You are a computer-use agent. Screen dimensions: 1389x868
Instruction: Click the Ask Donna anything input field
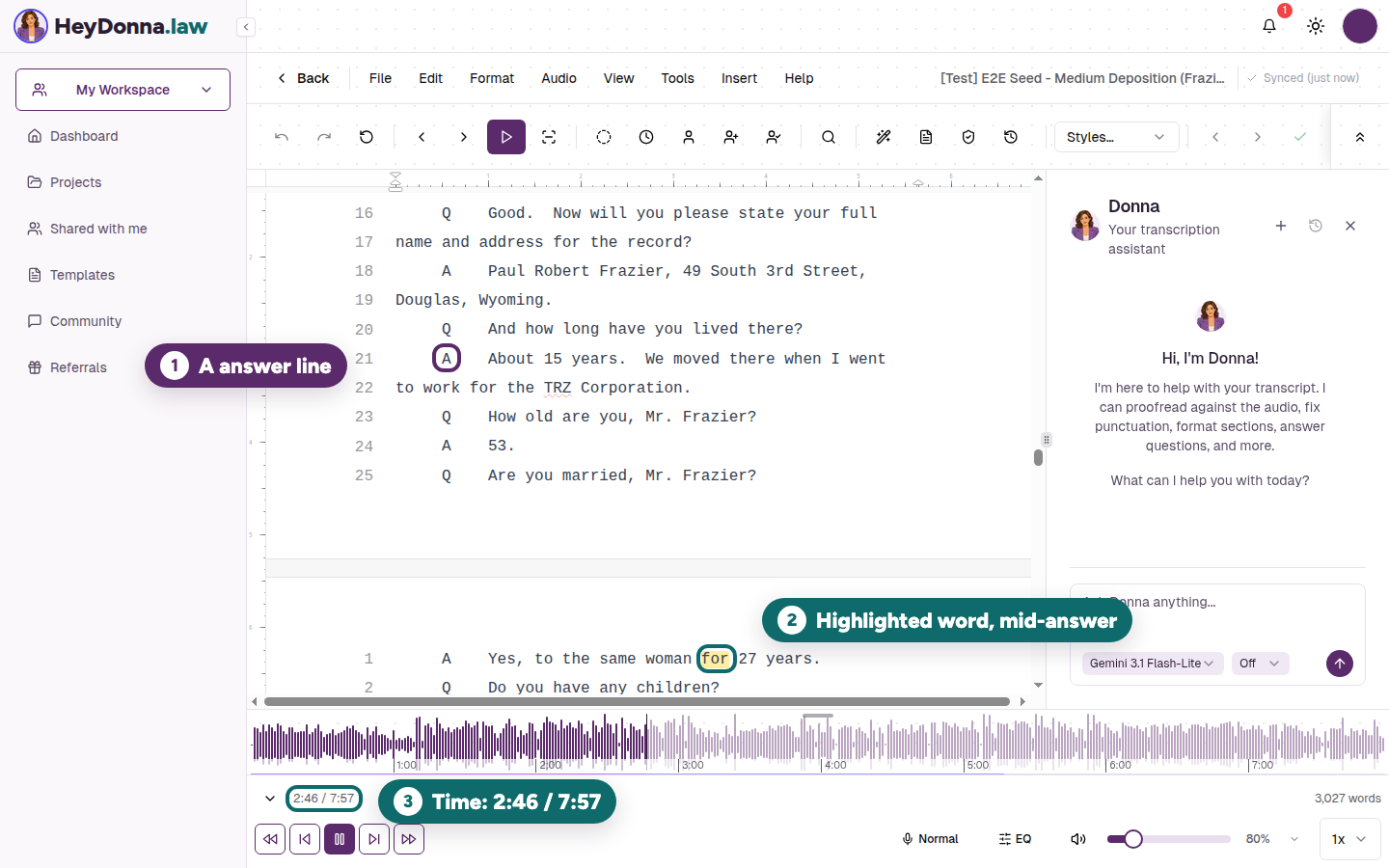1217,602
